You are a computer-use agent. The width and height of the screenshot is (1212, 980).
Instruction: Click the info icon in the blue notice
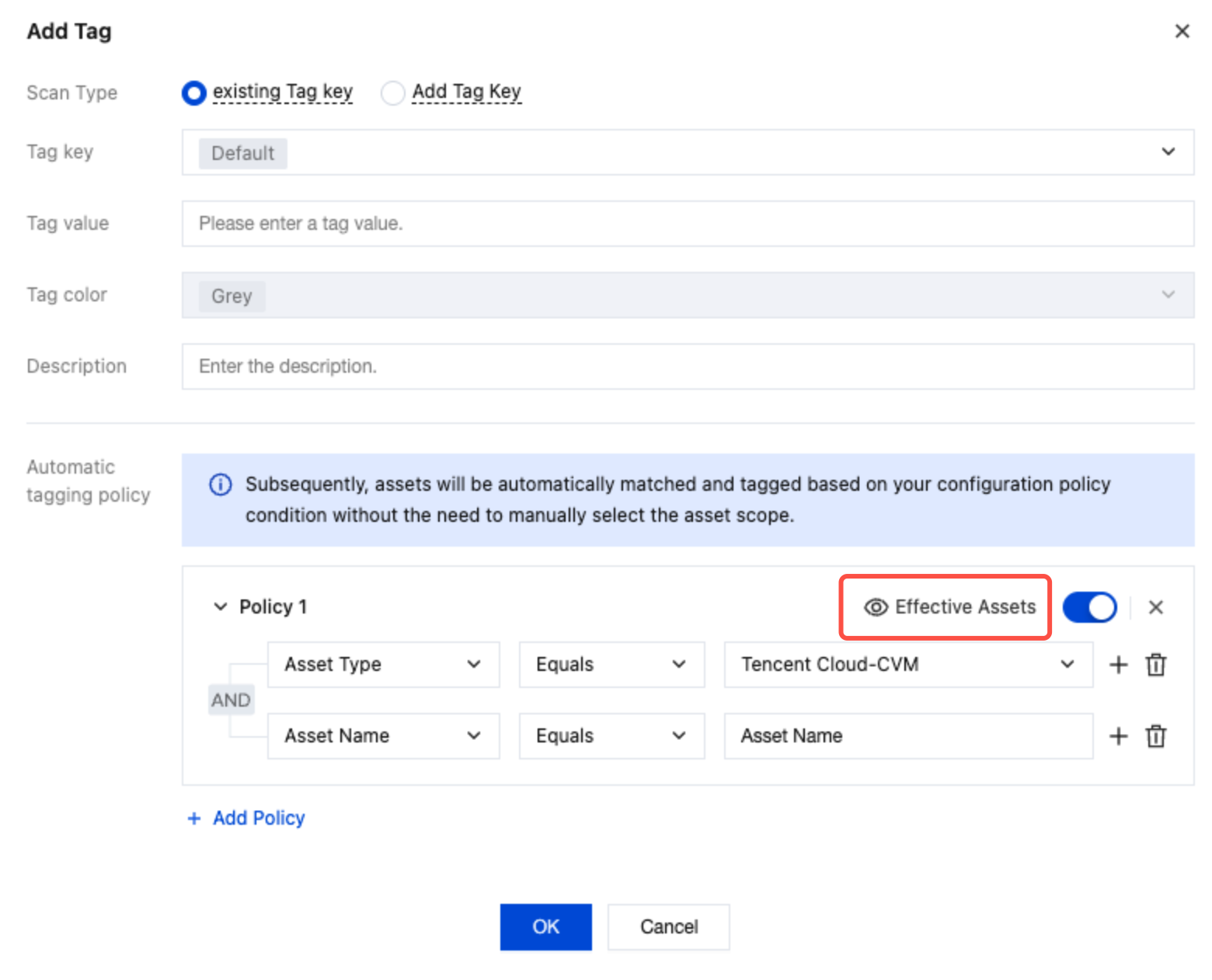click(x=221, y=485)
